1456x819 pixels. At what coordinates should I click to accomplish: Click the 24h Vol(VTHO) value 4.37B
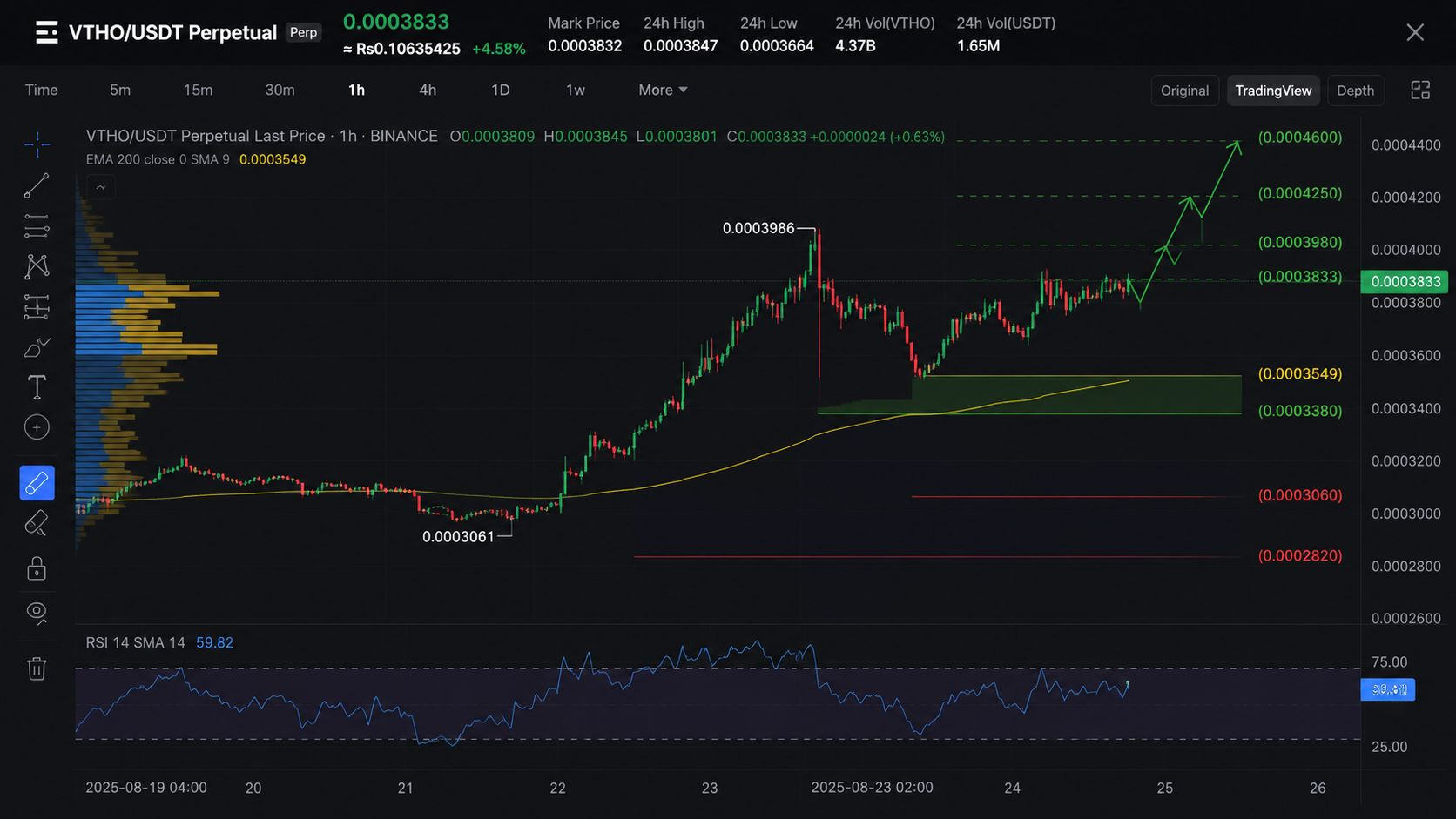click(855, 46)
